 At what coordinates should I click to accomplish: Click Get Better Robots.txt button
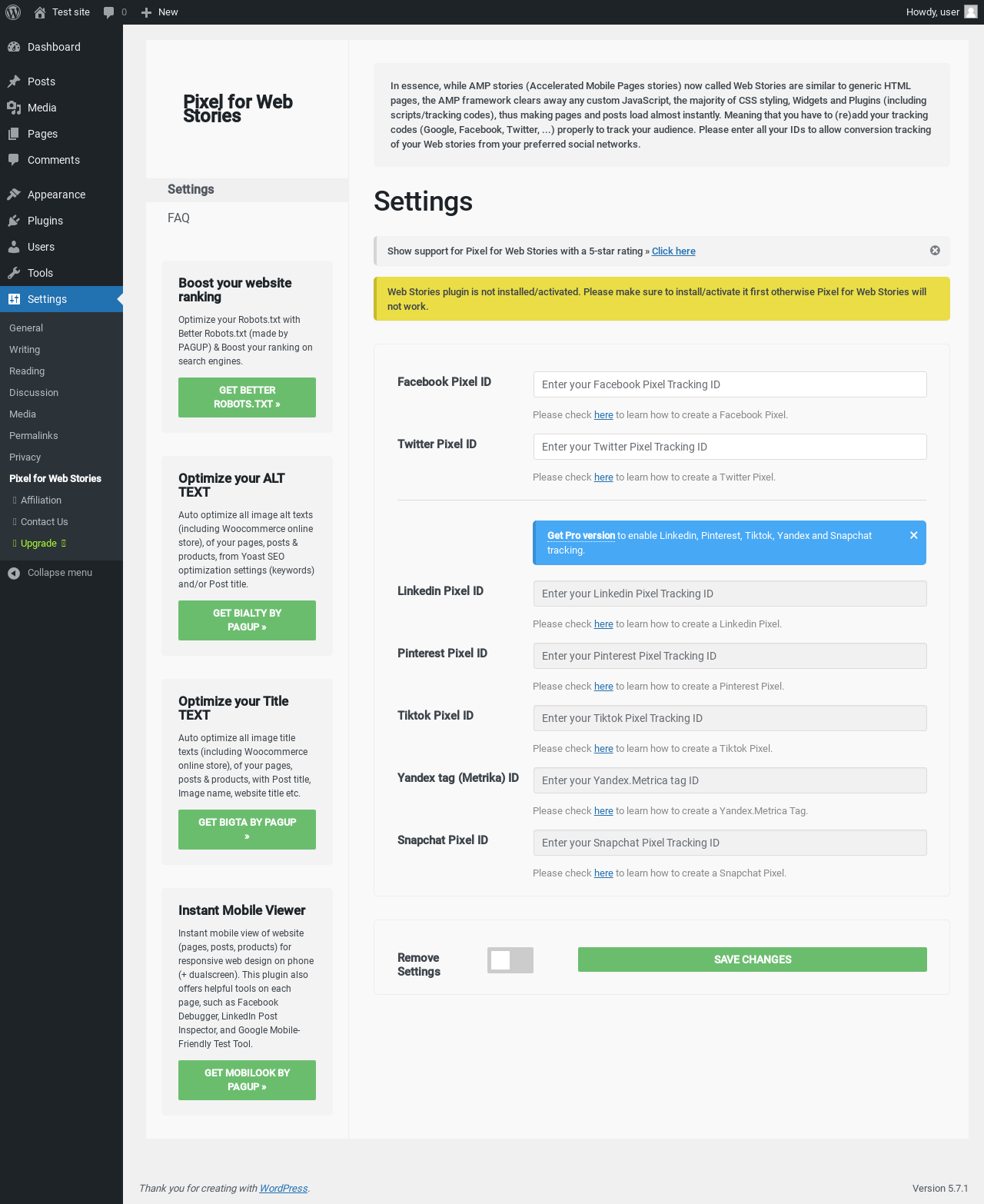(247, 397)
